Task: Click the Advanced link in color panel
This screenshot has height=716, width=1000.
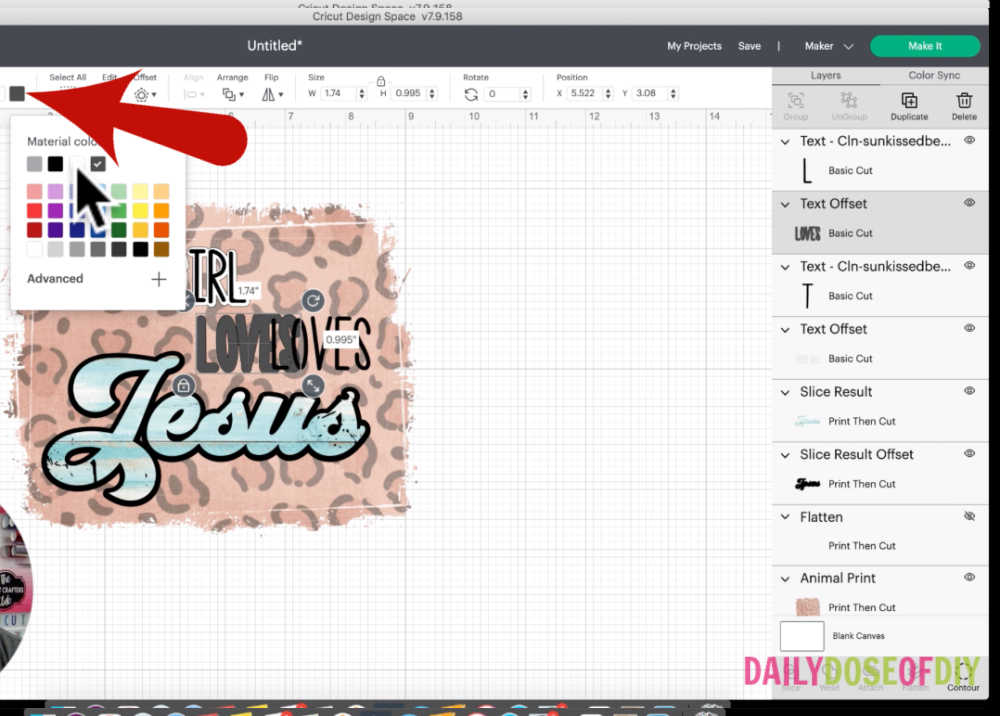Action: (x=54, y=278)
